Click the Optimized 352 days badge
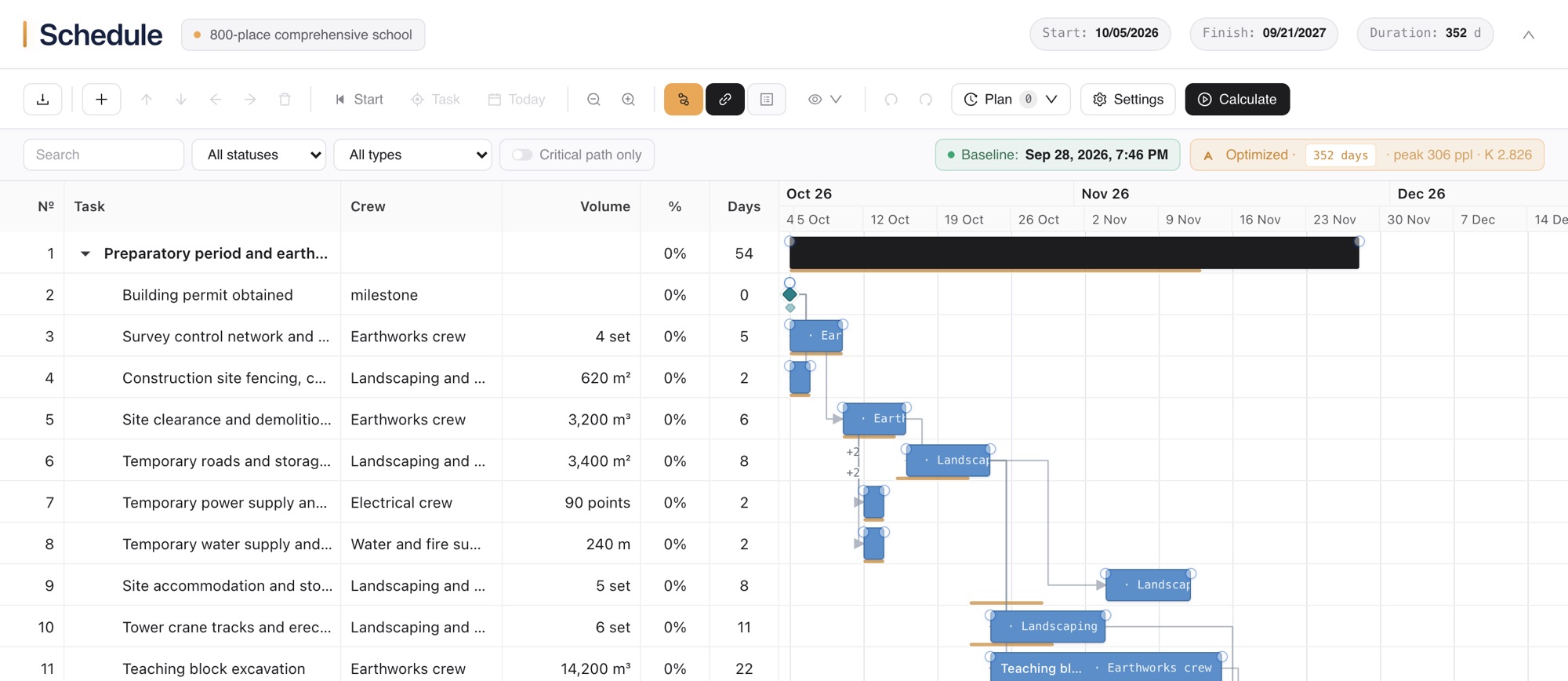This screenshot has width=1568, height=681. coord(1367,155)
